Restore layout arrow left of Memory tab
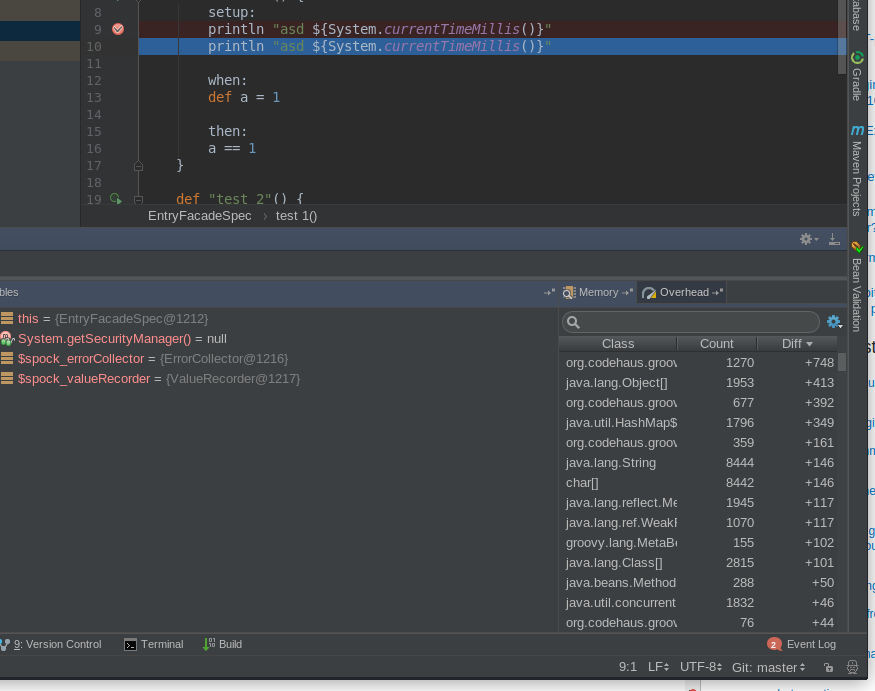Viewport: 875px width, 691px height. pos(549,292)
